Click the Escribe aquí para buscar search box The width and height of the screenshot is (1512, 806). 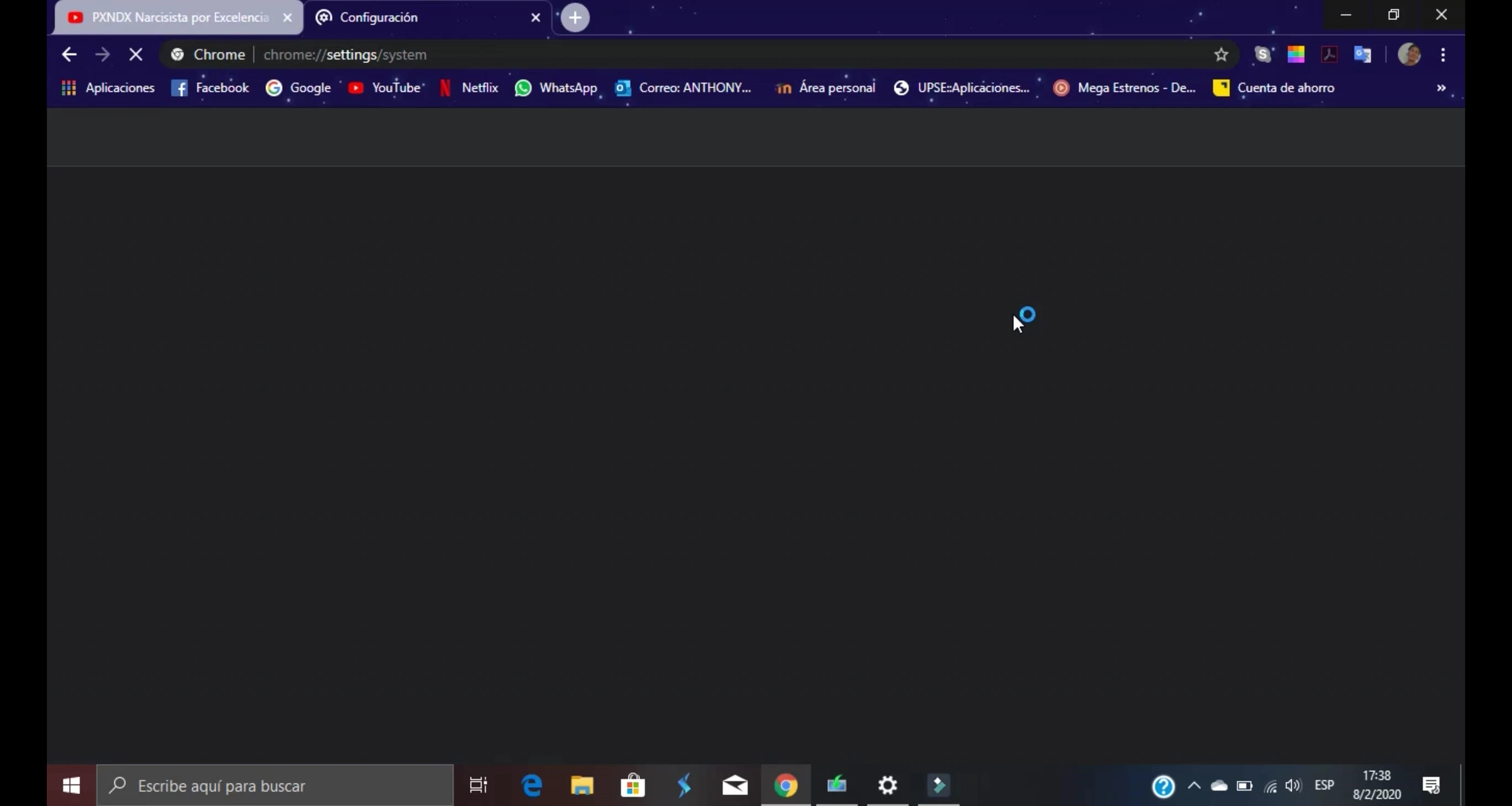[274, 786]
